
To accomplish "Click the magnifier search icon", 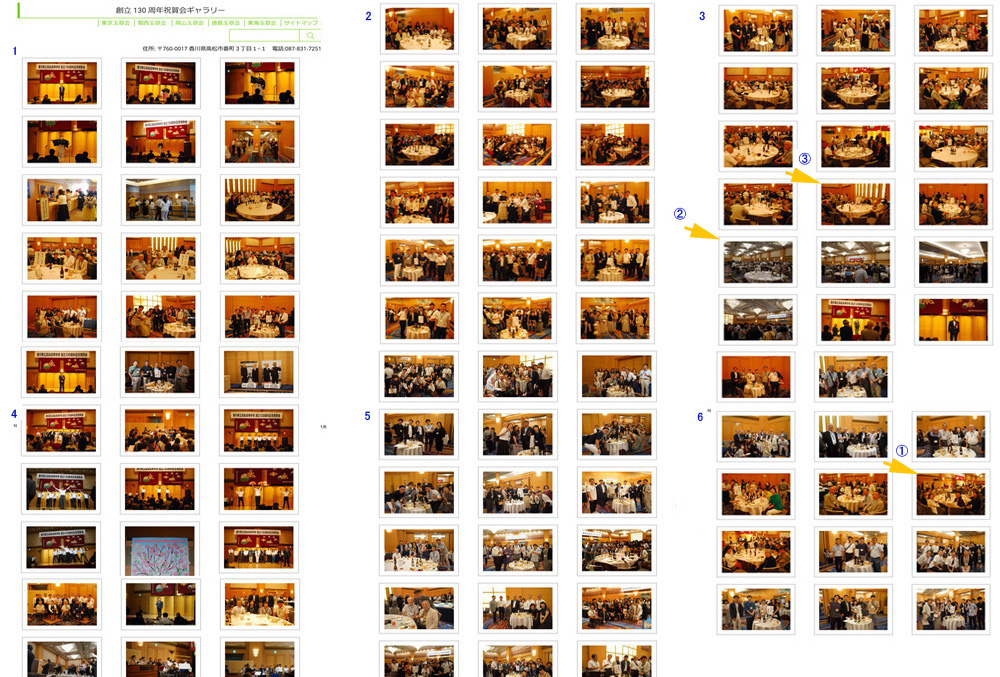I will click(310, 36).
